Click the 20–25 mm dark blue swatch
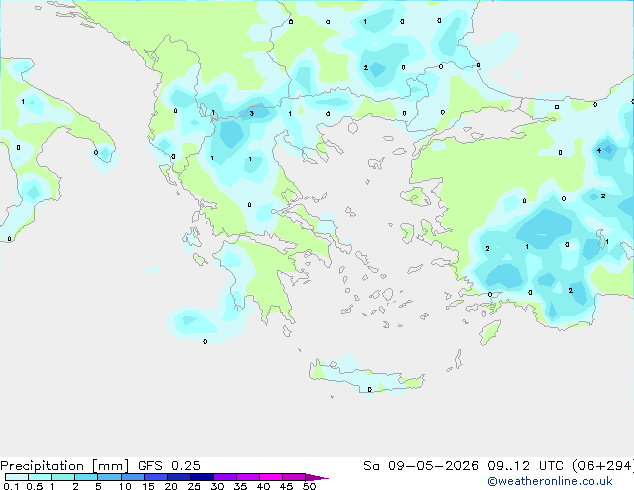 (x=178, y=477)
